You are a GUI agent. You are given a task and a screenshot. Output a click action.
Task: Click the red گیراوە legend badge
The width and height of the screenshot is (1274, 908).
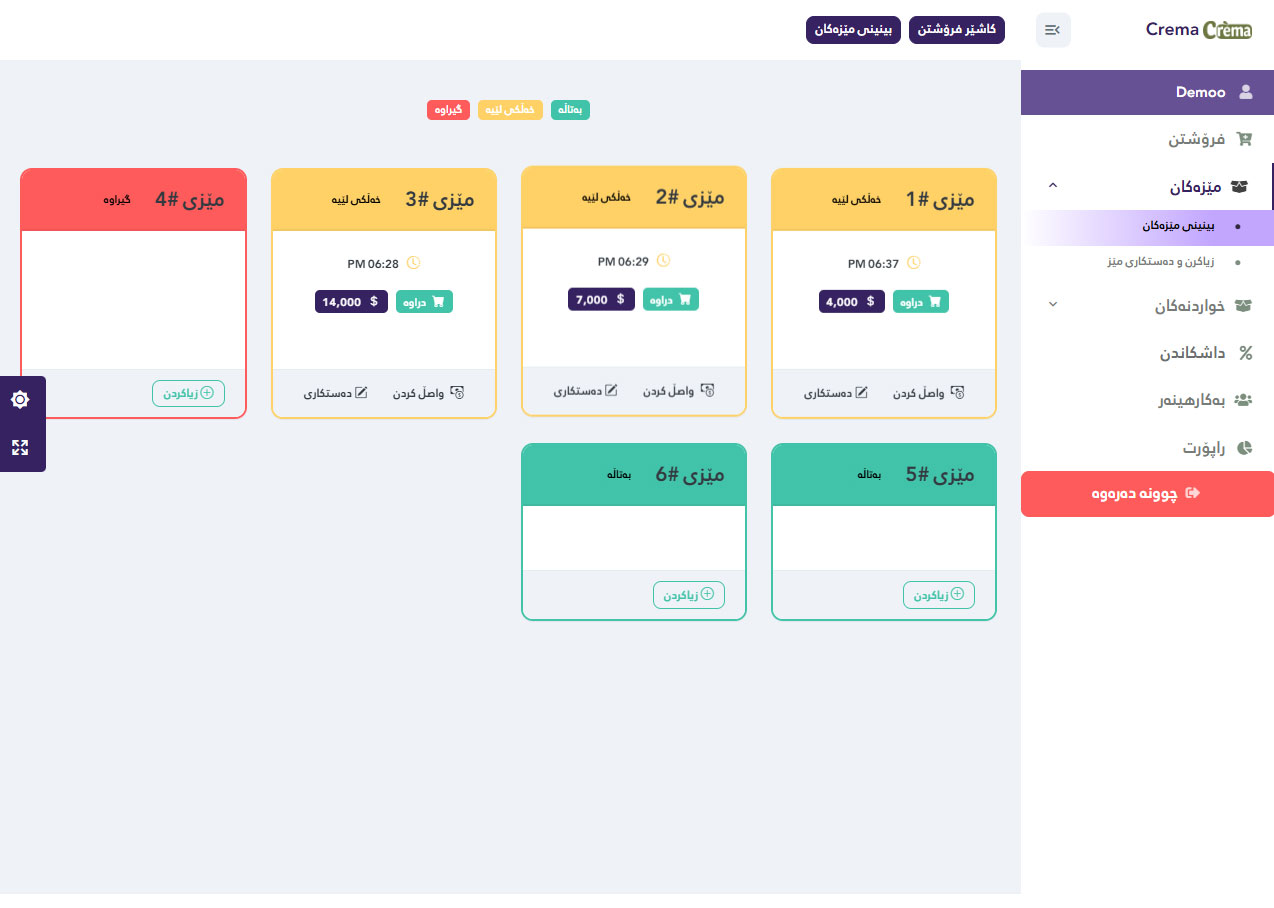(x=448, y=110)
